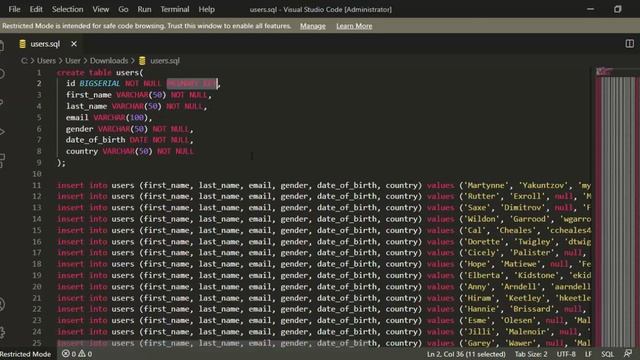This screenshot has height=360, width=640.
Task: Click the split editor icon
Action: pos(630,44)
